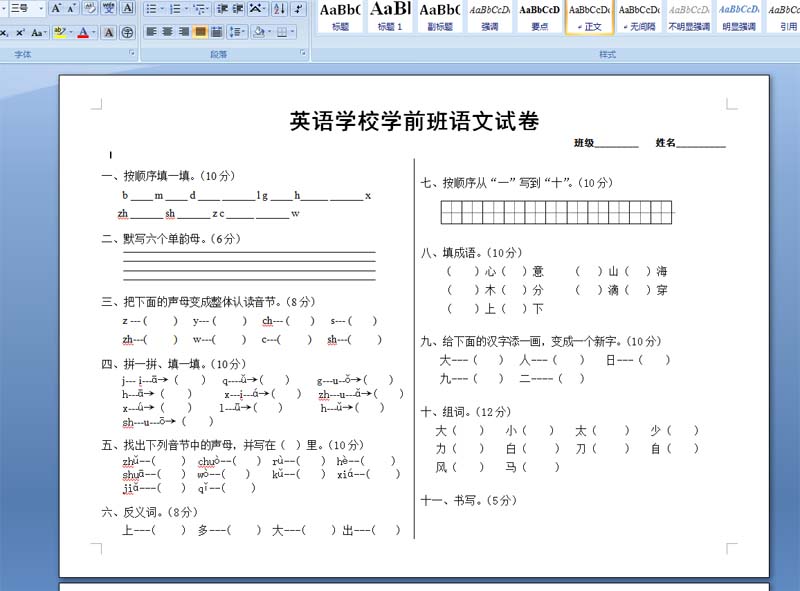Expand the shading color dropdown arrow
Image resolution: width=800 pixels, height=591 pixels.
point(269,32)
